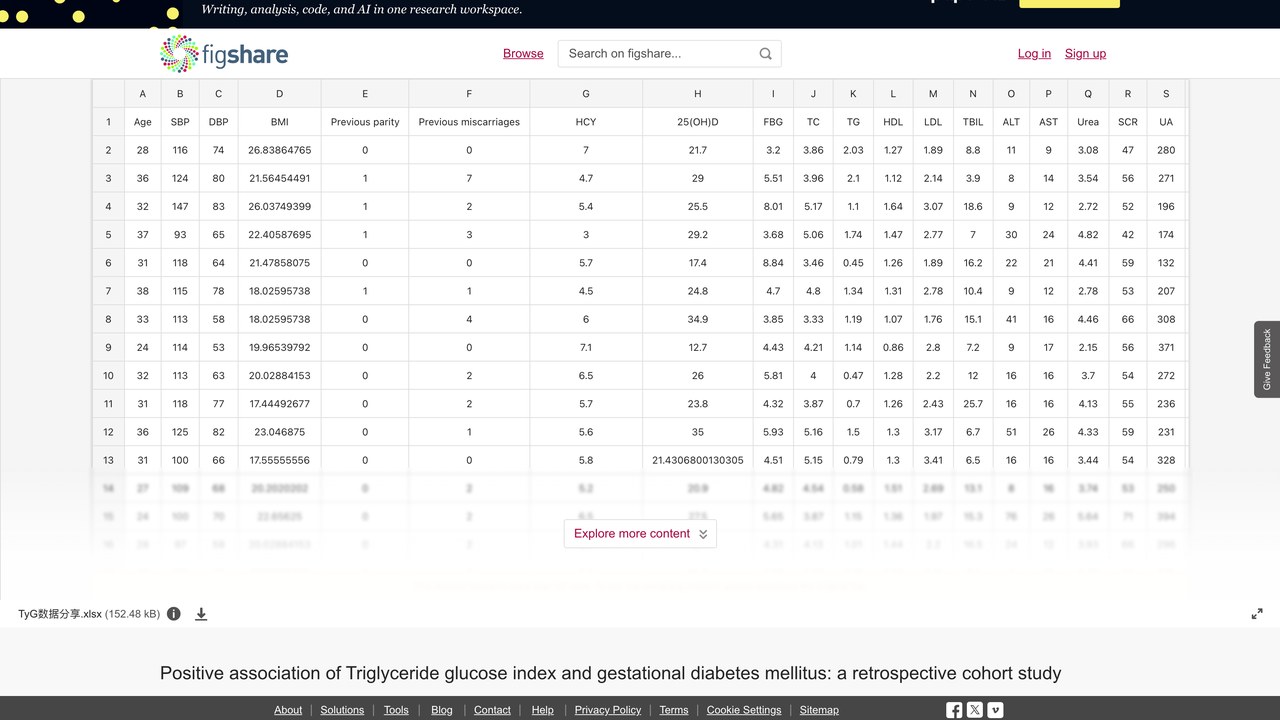The image size is (1280, 720).
Task: Click the file name TyG数据分享.xlsx
Action: (x=60, y=614)
